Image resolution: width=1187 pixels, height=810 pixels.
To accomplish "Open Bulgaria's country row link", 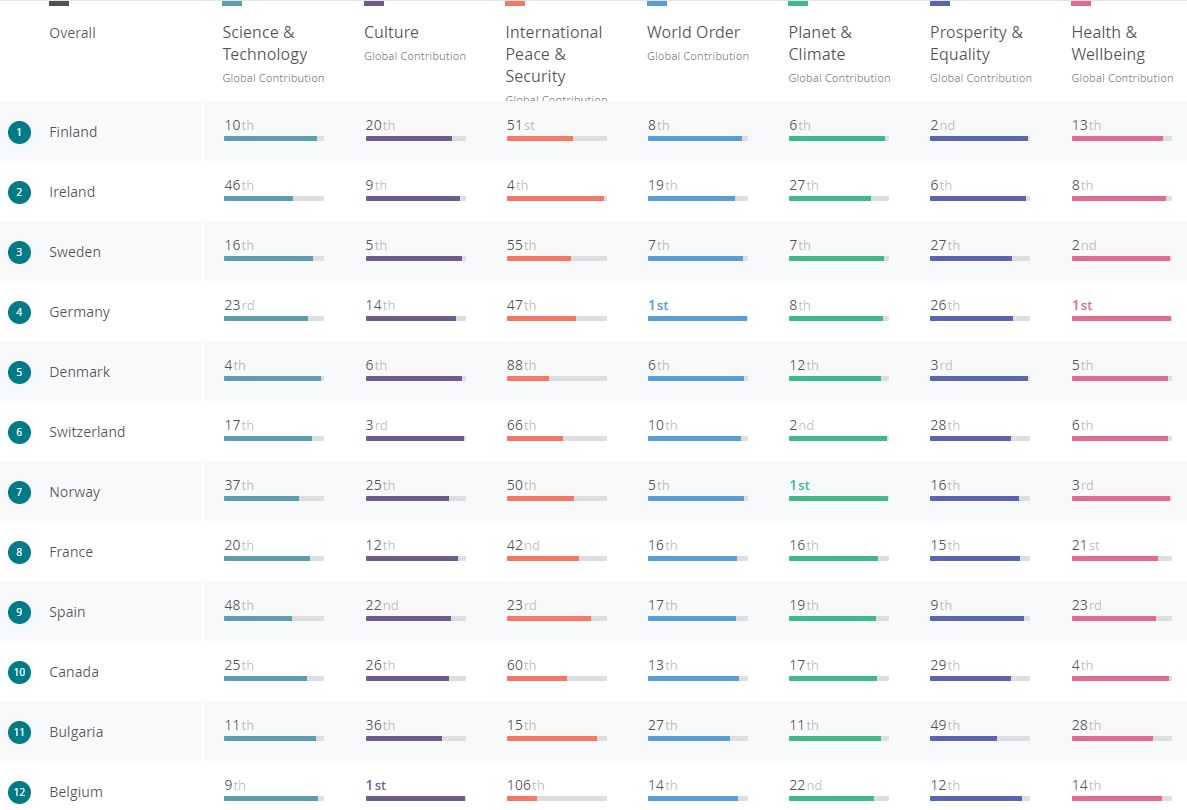I will coord(76,732).
